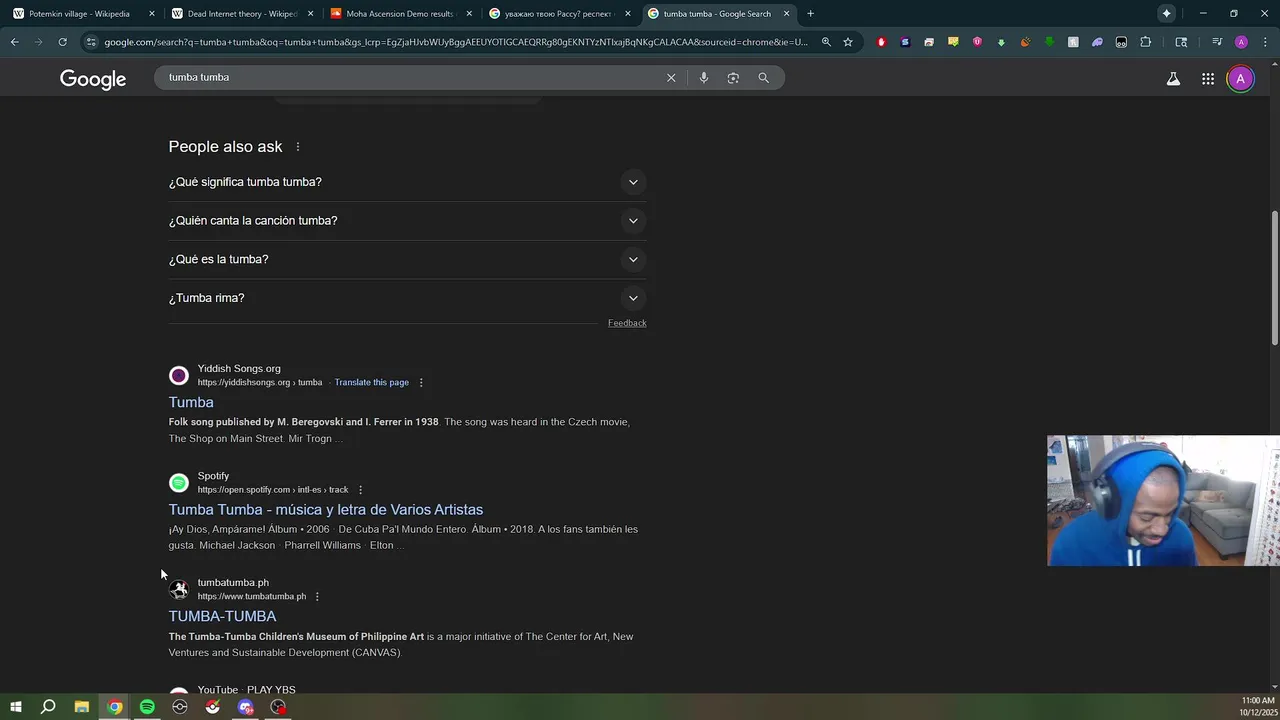Open Windows Start menu
The width and height of the screenshot is (1280, 720).
point(15,707)
